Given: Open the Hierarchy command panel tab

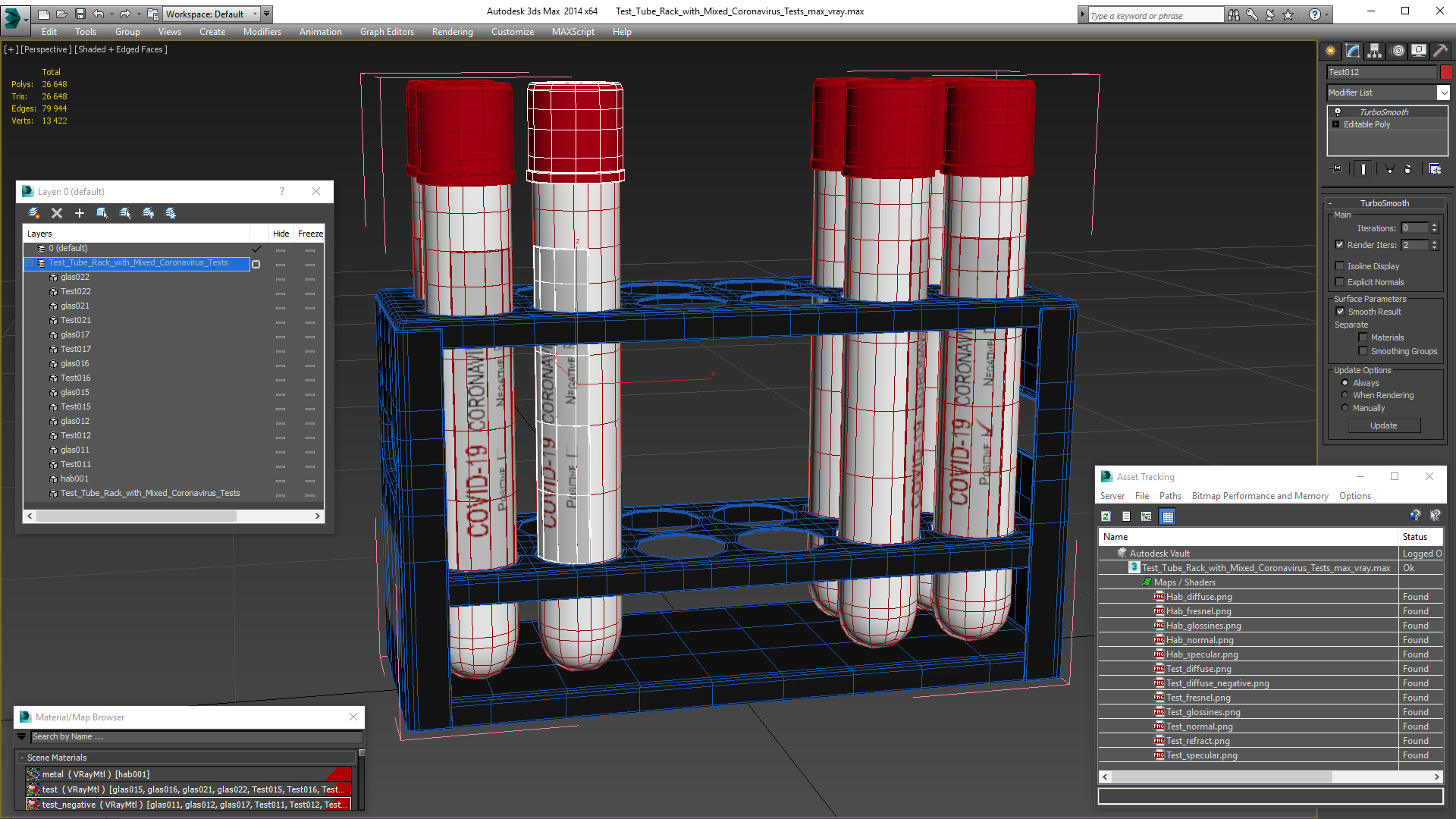Looking at the screenshot, I should click(1374, 51).
